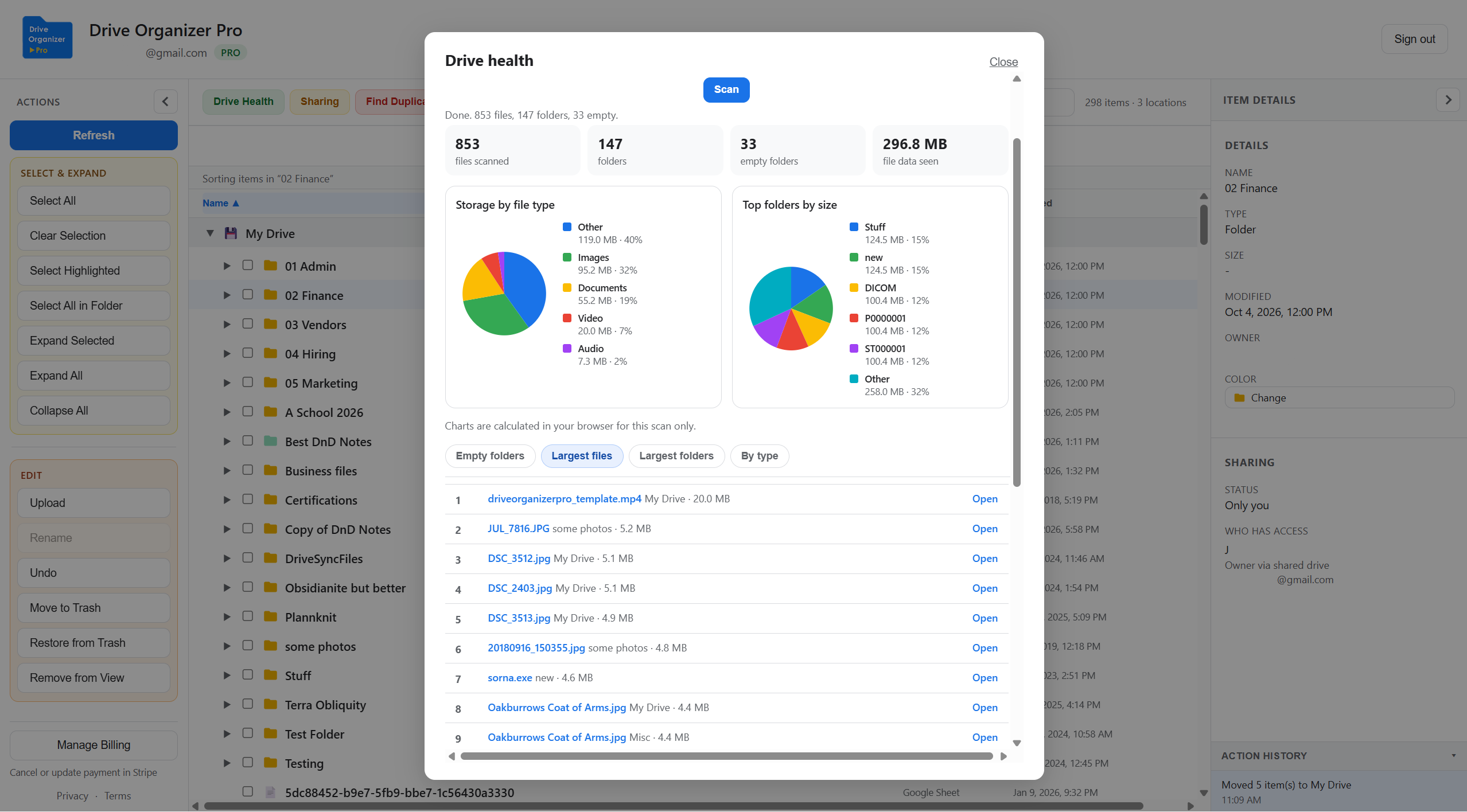Image resolution: width=1467 pixels, height=812 pixels.
Task: Click the 01 Admin folder icon
Action: (270, 266)
